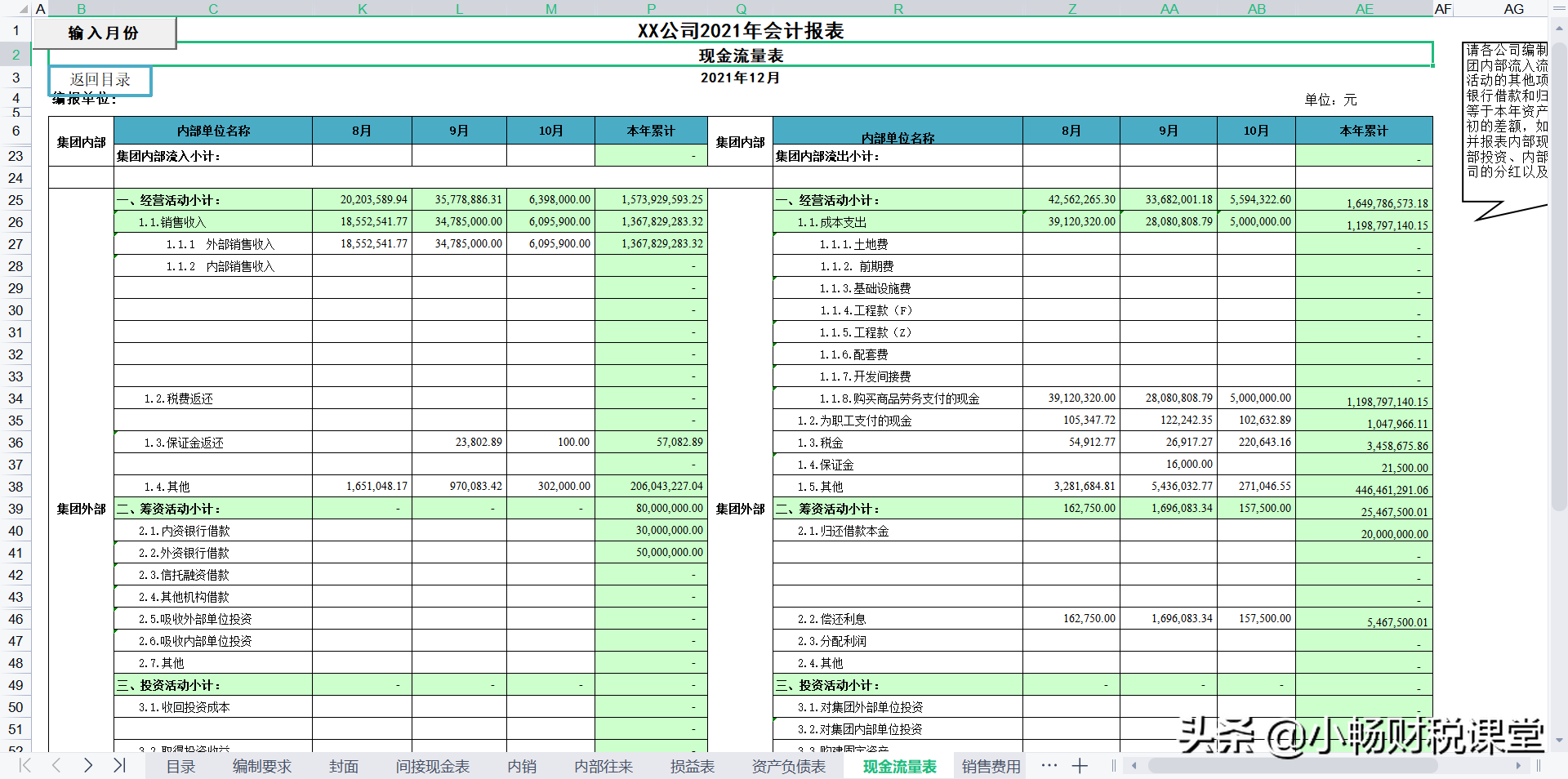Click the horizontal scrollbar track

tap(1307, 766)
